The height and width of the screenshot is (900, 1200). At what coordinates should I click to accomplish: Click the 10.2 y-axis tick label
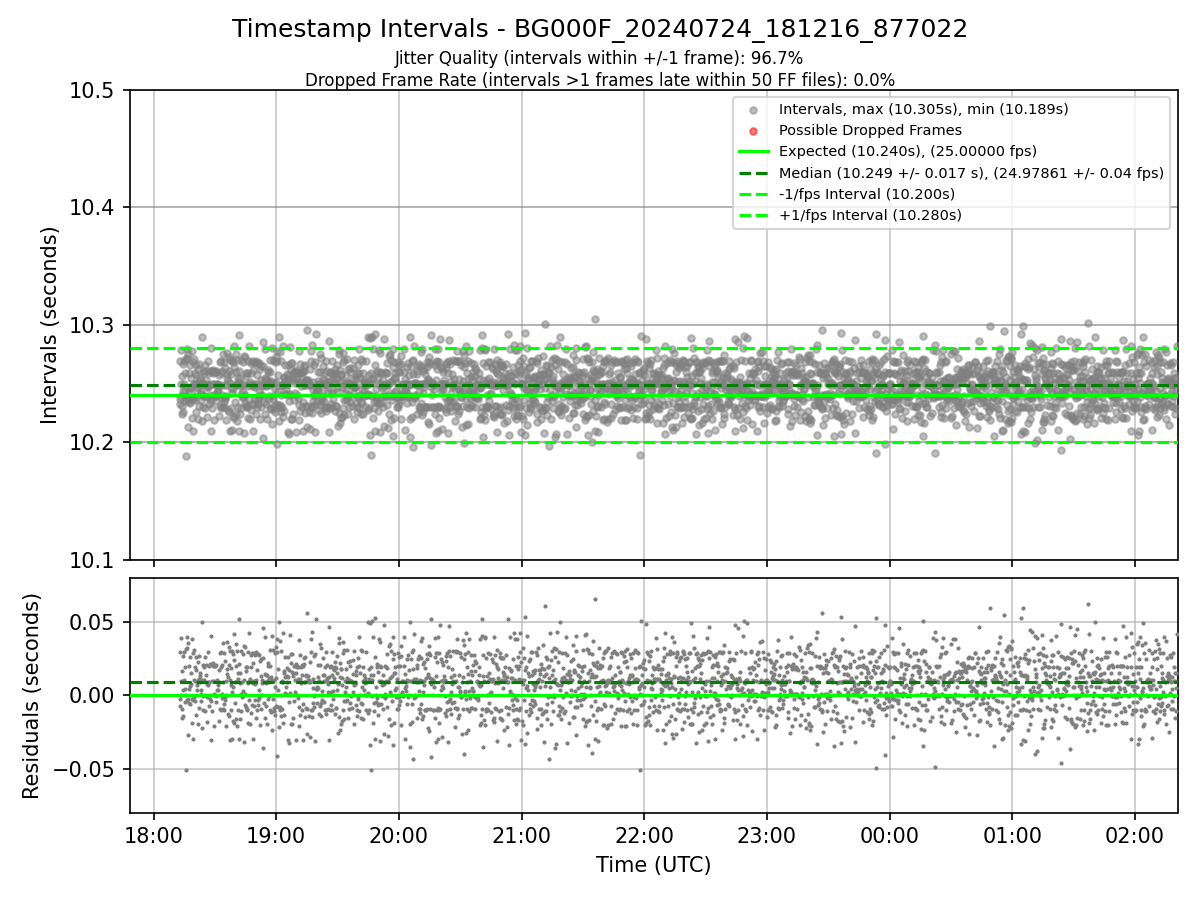pos(94,443)
